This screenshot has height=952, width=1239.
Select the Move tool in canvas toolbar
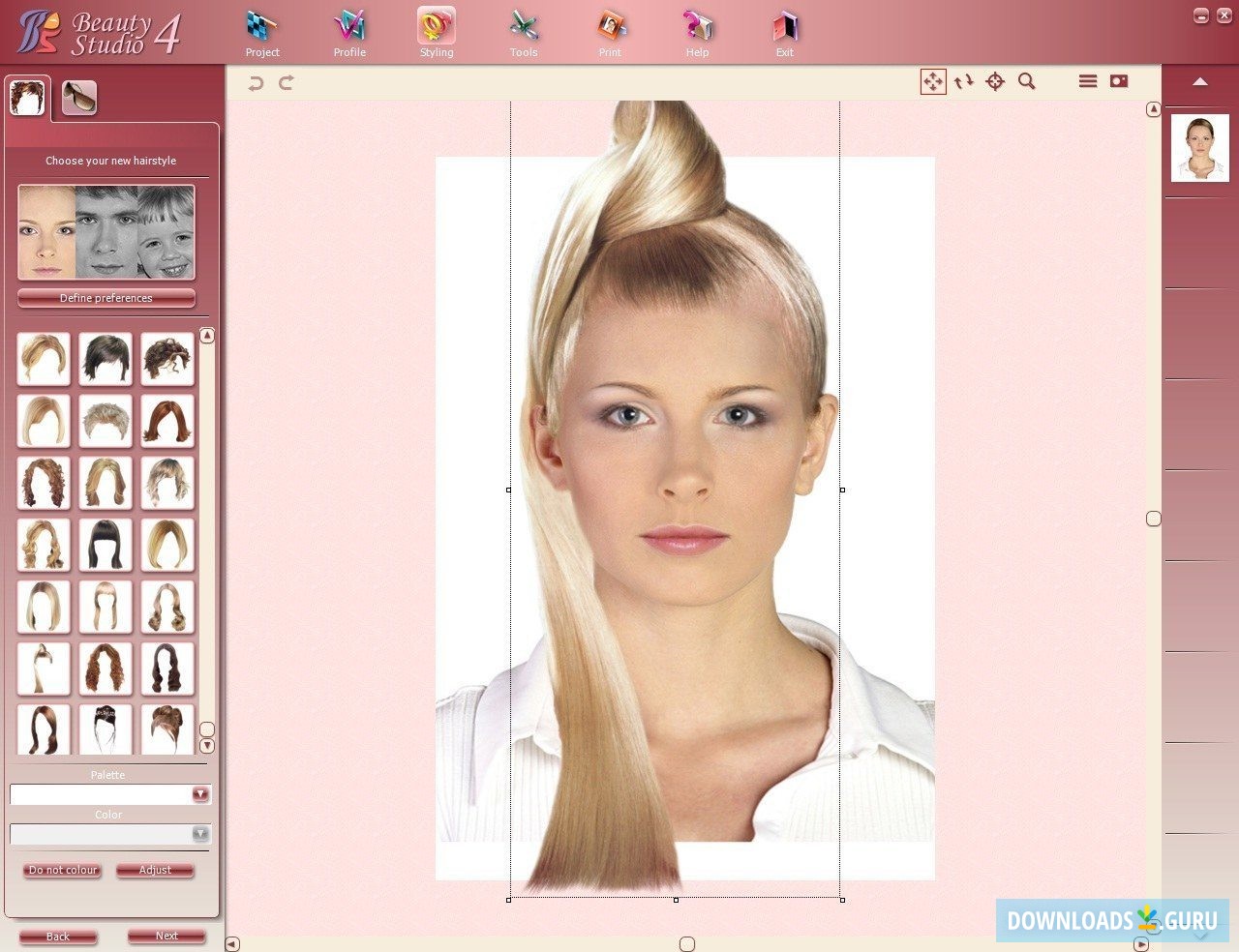(x=932, y=82)
